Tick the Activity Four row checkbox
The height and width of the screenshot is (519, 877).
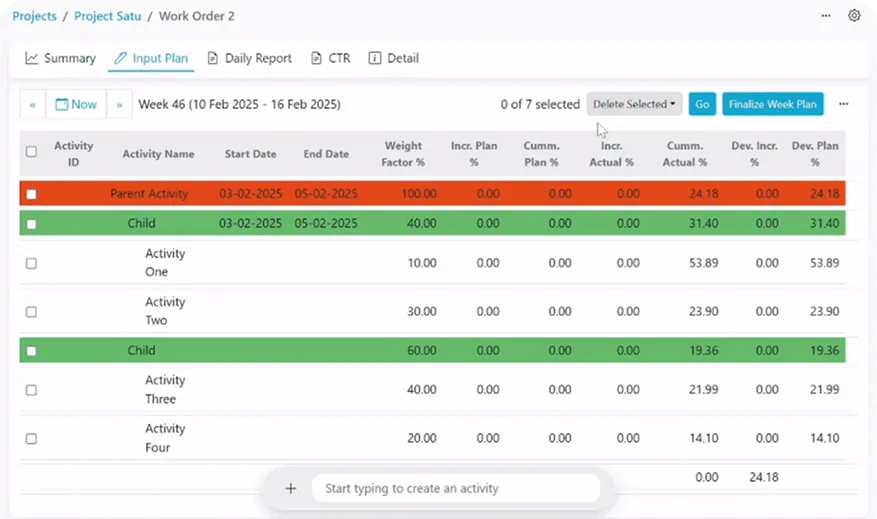[31, 438]
